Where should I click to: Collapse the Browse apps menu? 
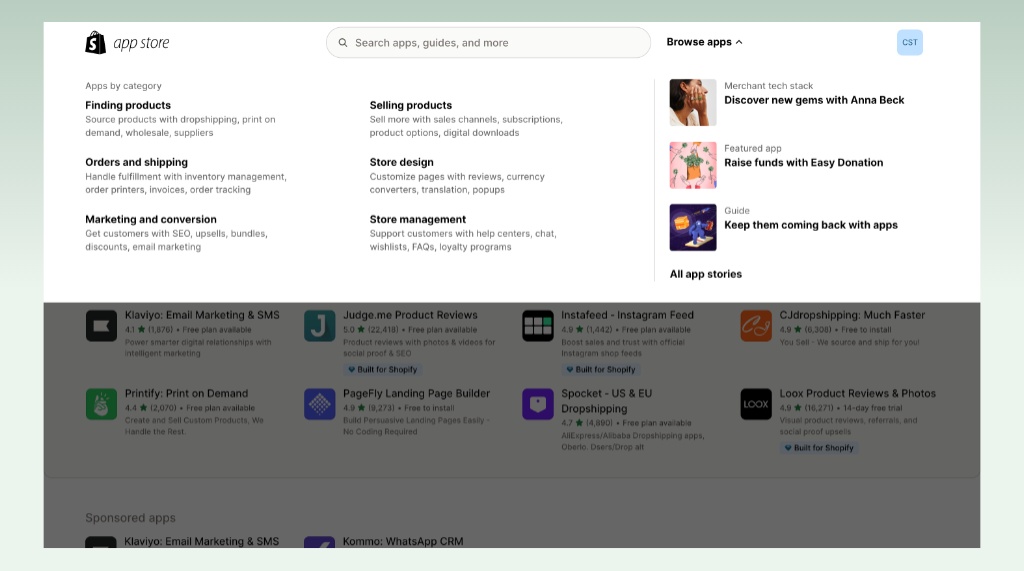point(704,42)
